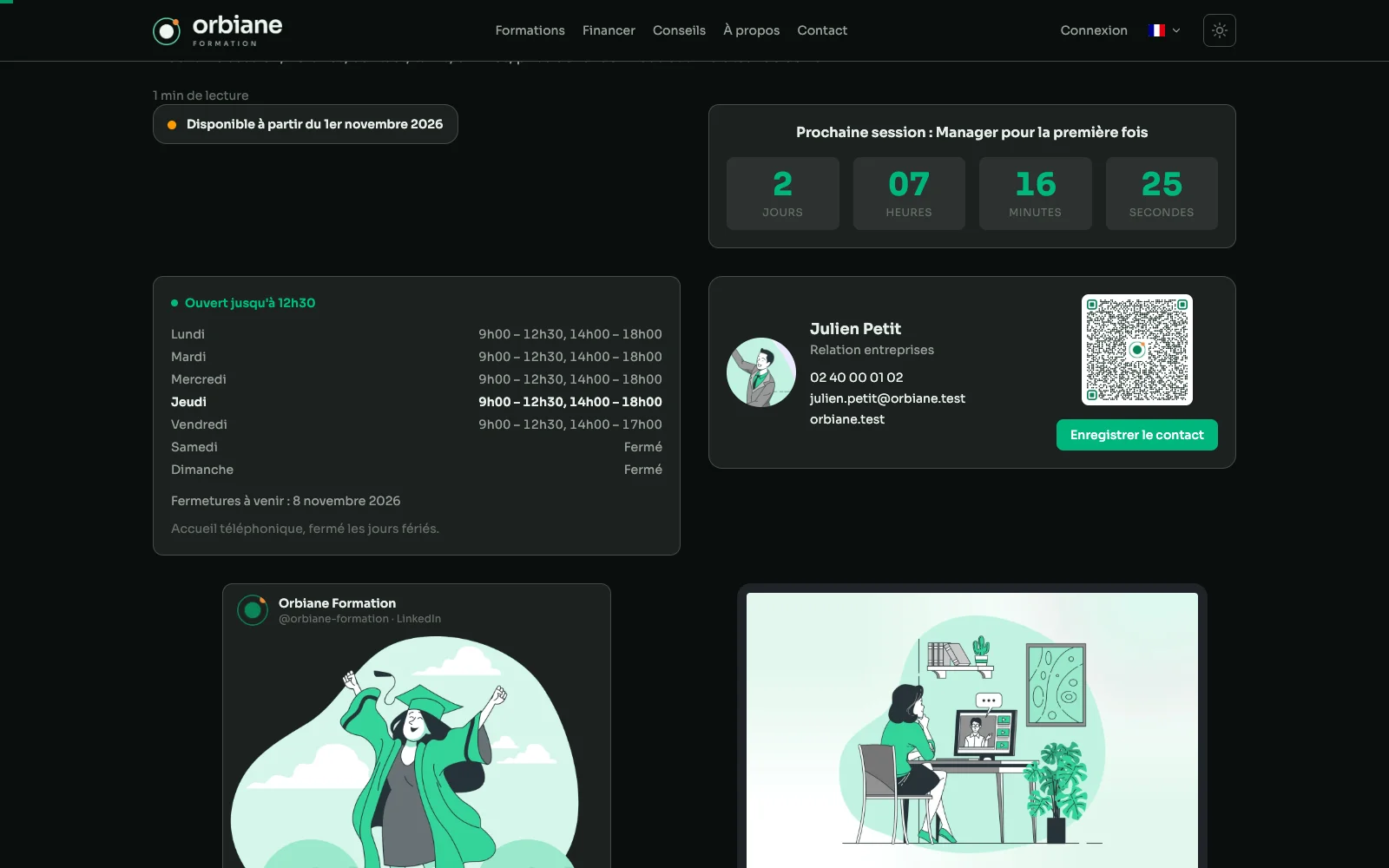This screenshot has height=868, width=1389.
Task: Click the Relation entreprises job title
Action: (x=872, y=350)
